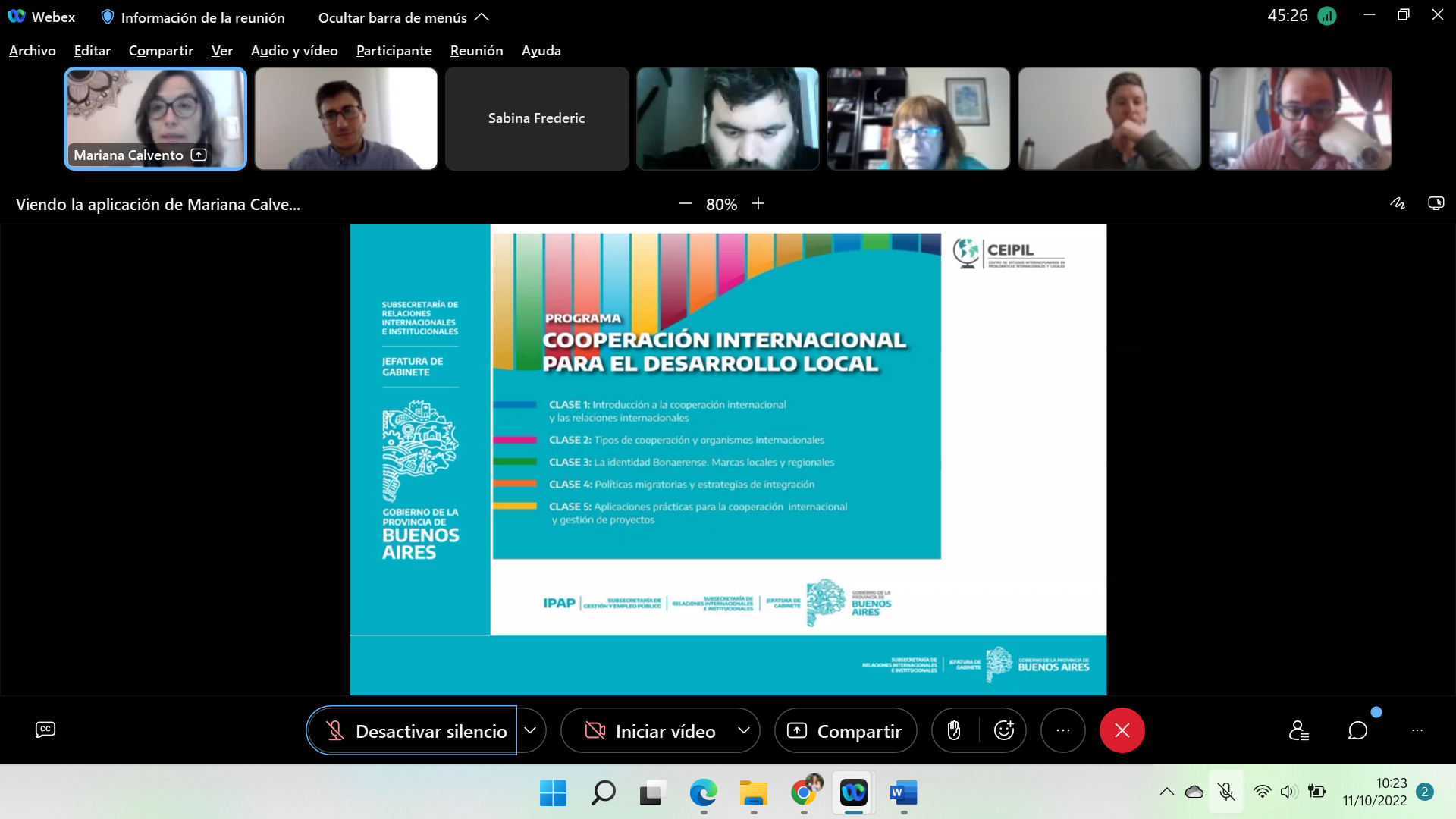This screenshot has width=1456, height=819.
Task: Click the Compartir share button
Action: (x=846, y=730)
